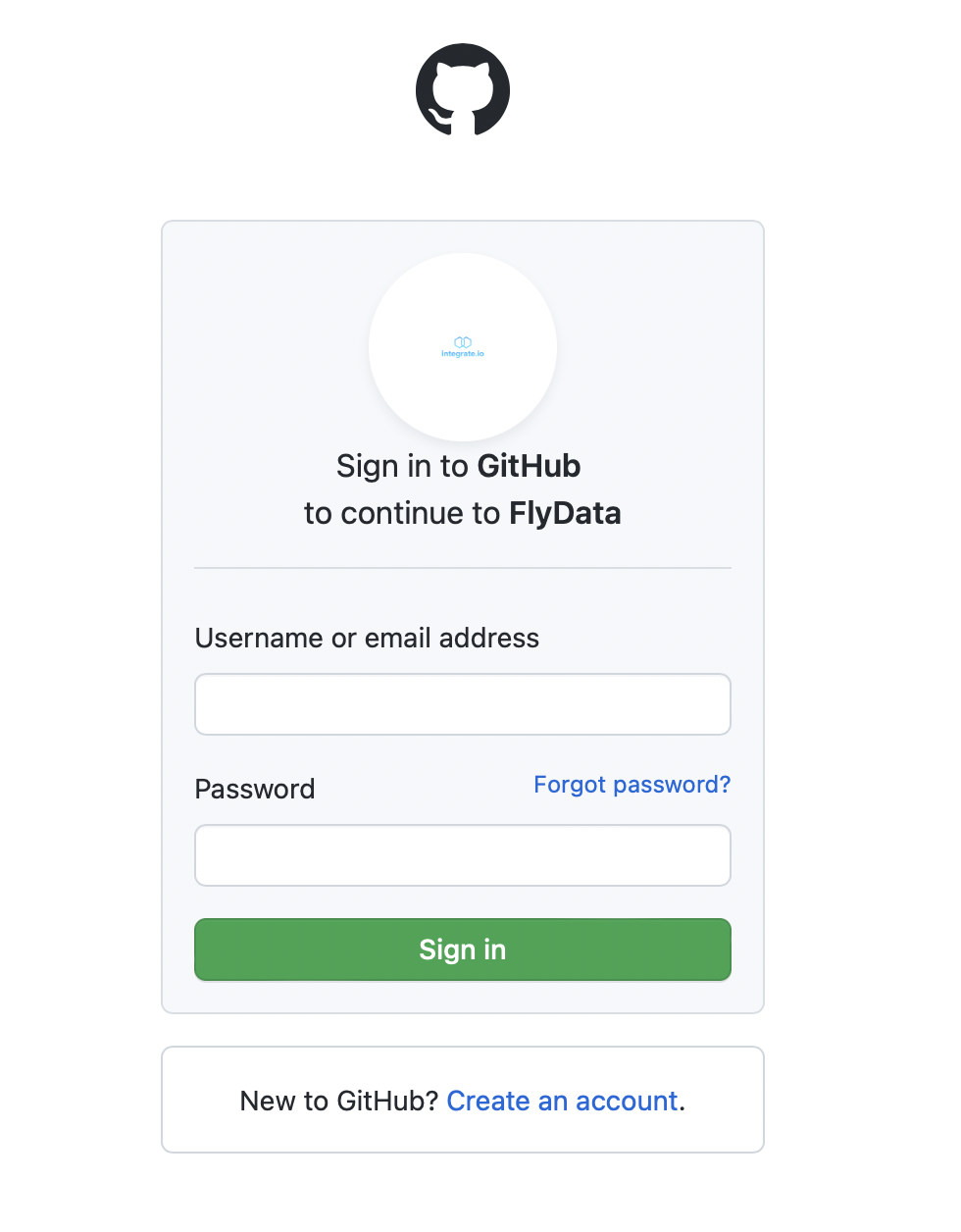This screenshot has height=1232, width=961.
Task: Click the Password label text
Action: (255, 789)
